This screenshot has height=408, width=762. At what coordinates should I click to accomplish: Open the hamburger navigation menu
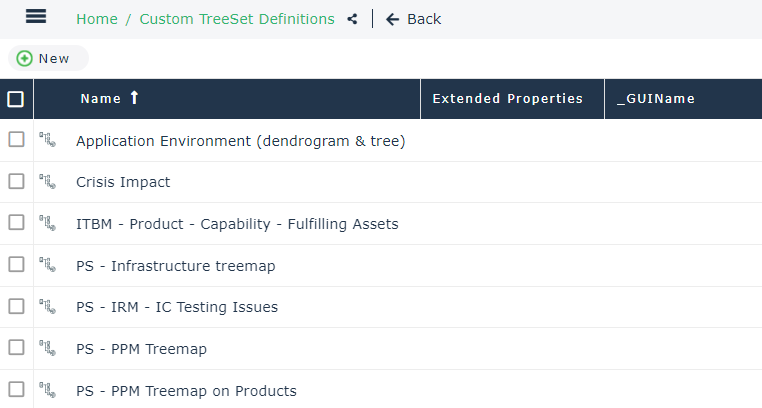[x=36, y=17]
